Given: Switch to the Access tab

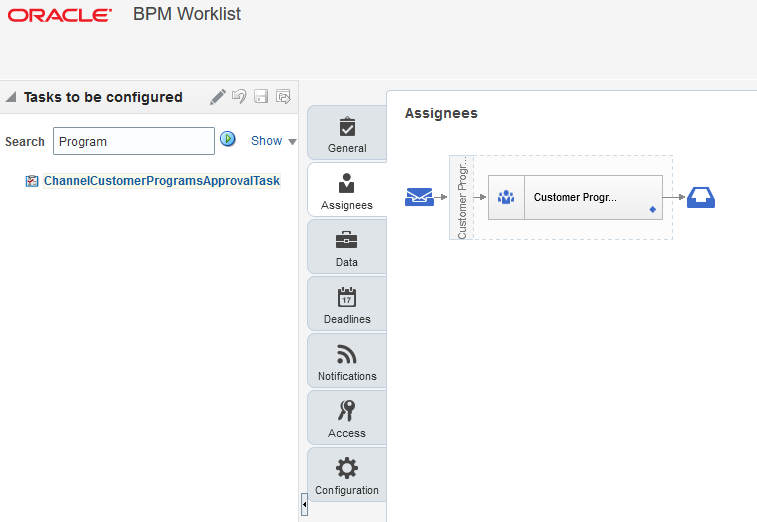Looking at the screenshot, I should coord(347,418).
